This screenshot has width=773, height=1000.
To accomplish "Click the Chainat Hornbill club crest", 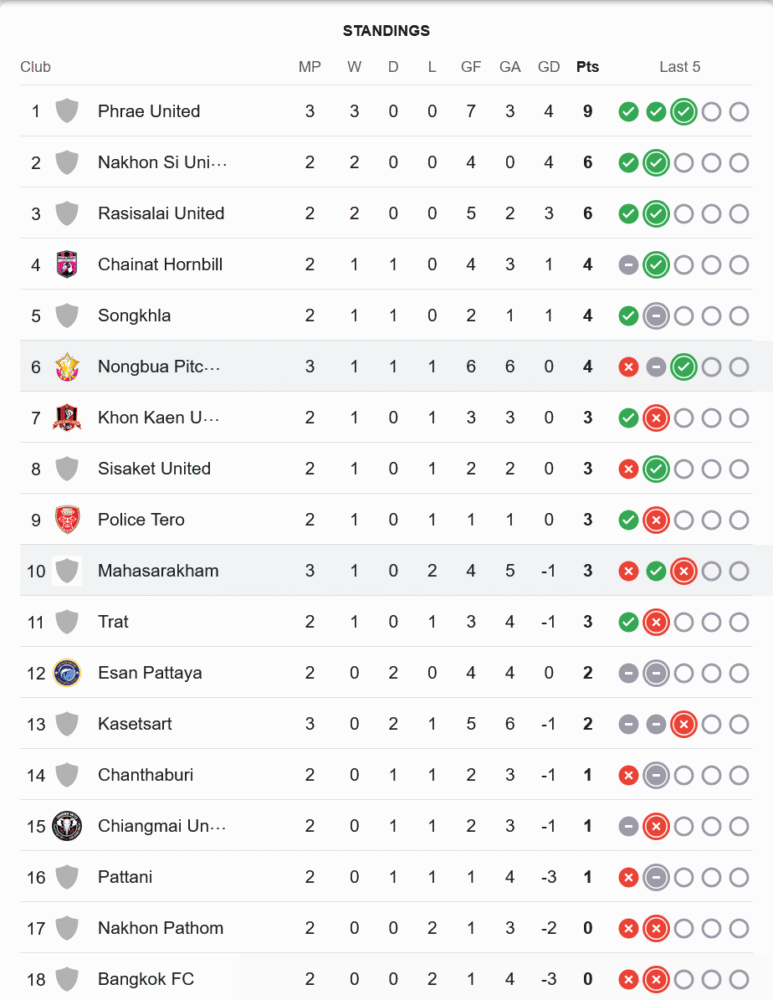I will 67,264.
